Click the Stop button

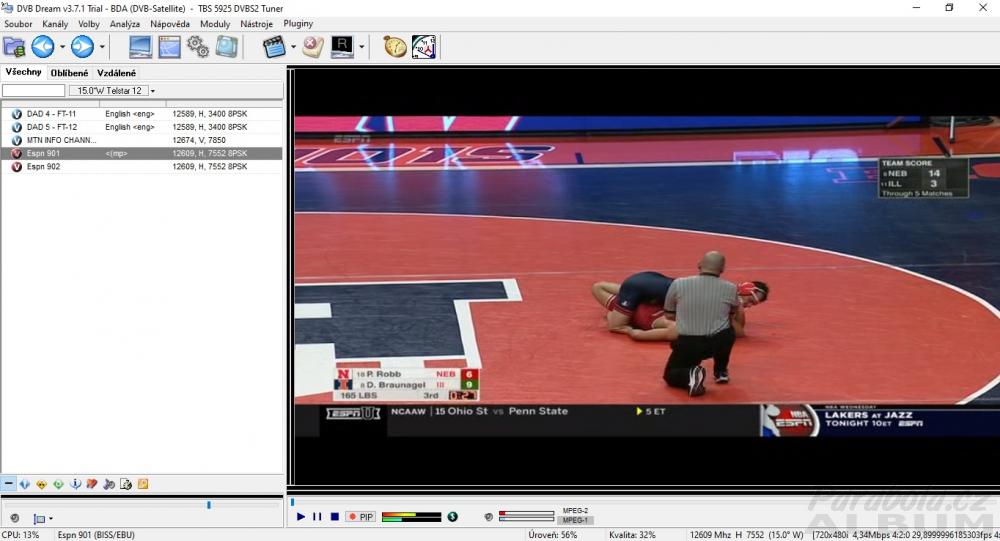pyautogui.click(x=335, y=517)
